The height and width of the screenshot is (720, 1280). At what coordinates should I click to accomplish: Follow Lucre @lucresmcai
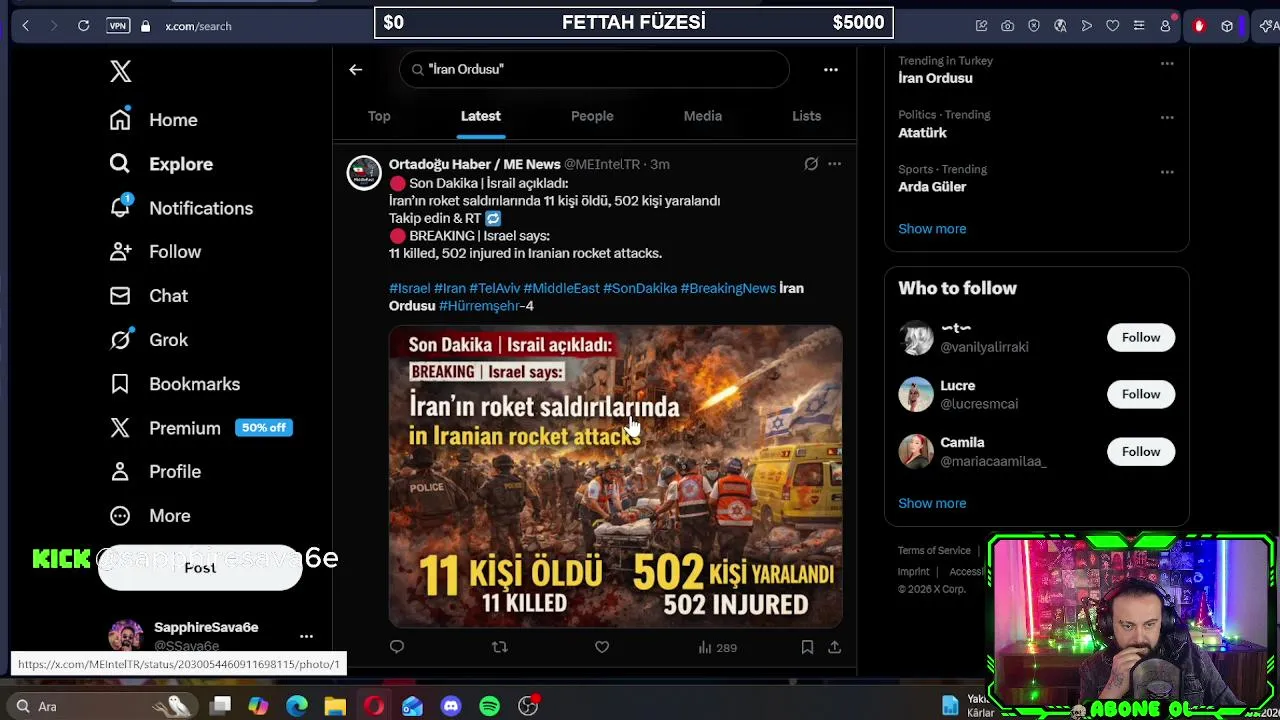point(1140,394)
